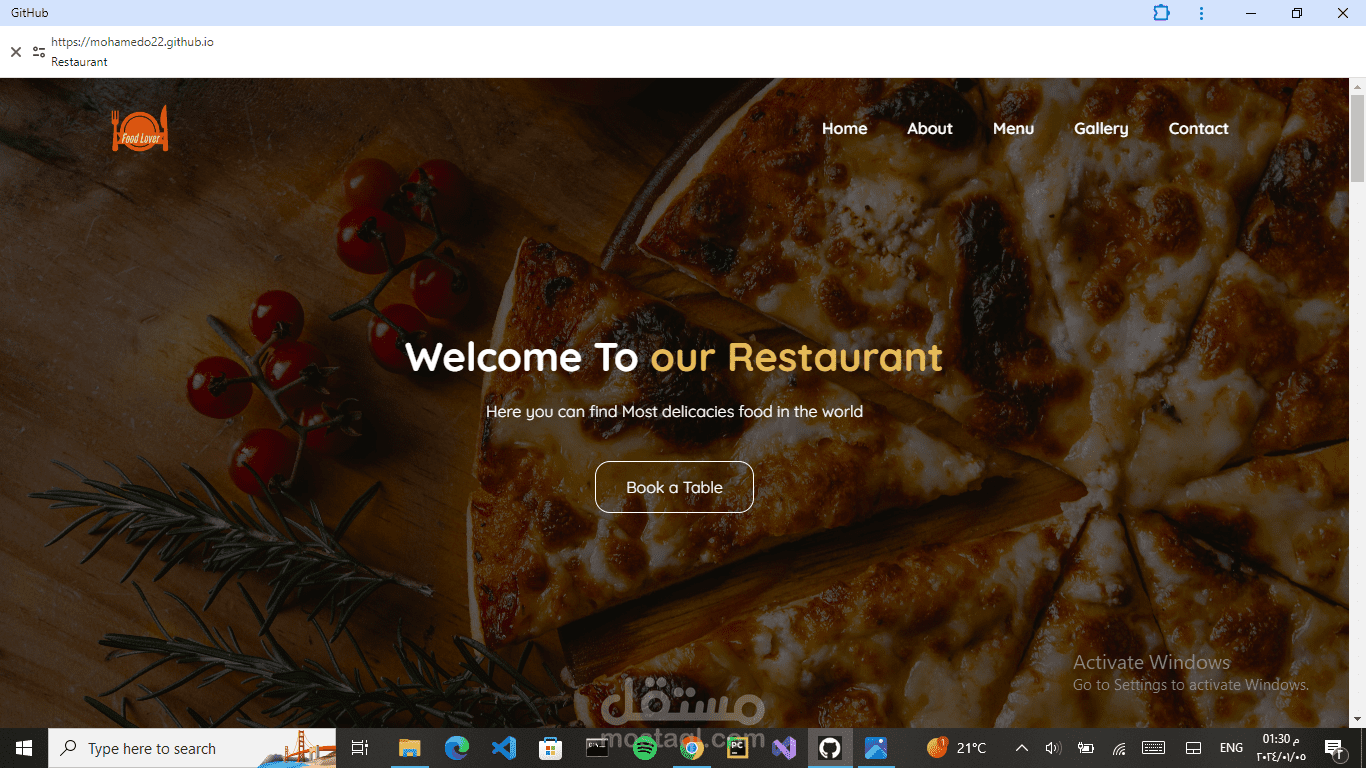
Task: Click the 'Most delicacies food' tagline text
Action: coord(674,411)
